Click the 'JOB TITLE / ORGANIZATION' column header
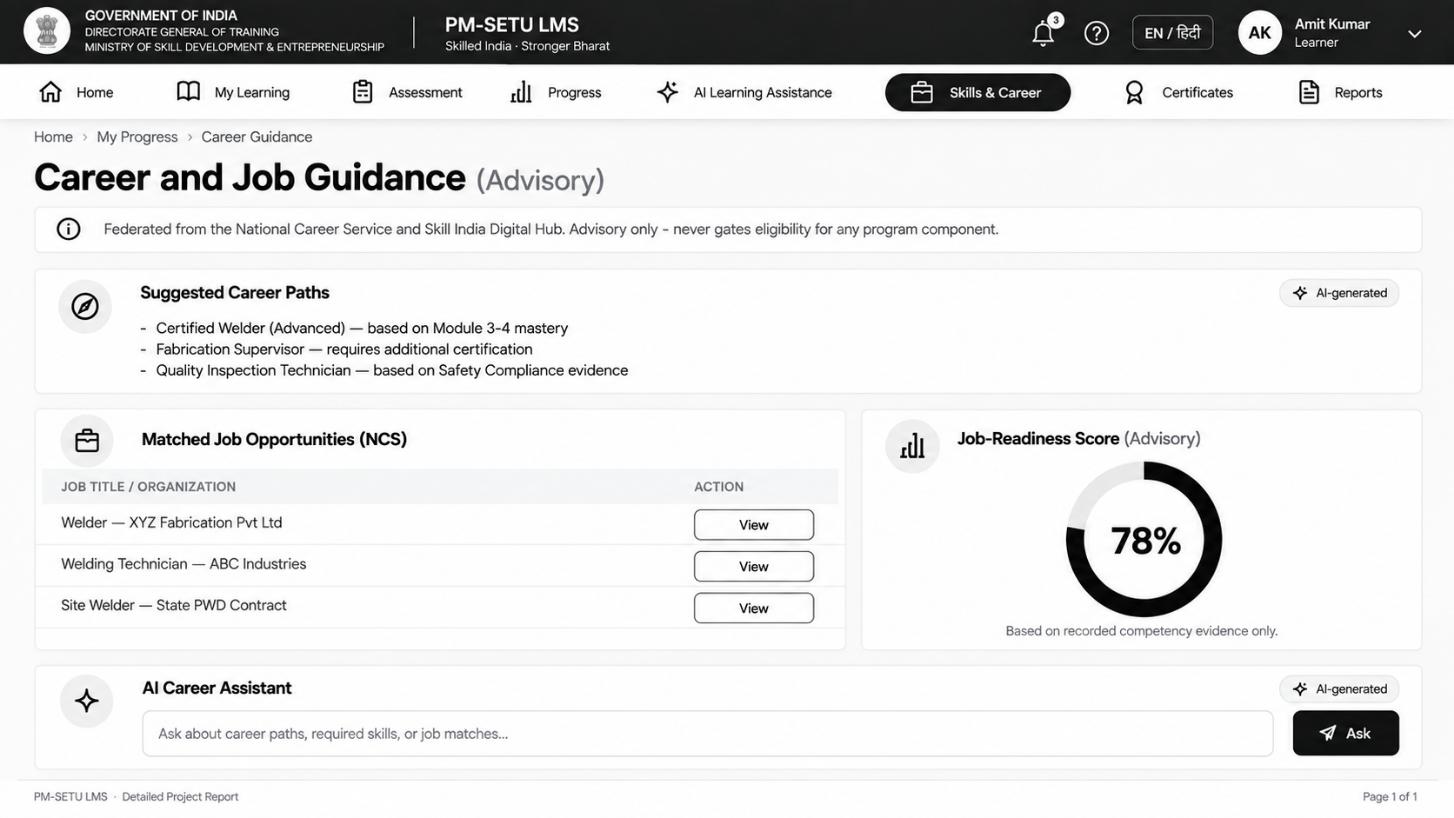The width and height of the screenshot is (1454, 818). tap(148, 487)
